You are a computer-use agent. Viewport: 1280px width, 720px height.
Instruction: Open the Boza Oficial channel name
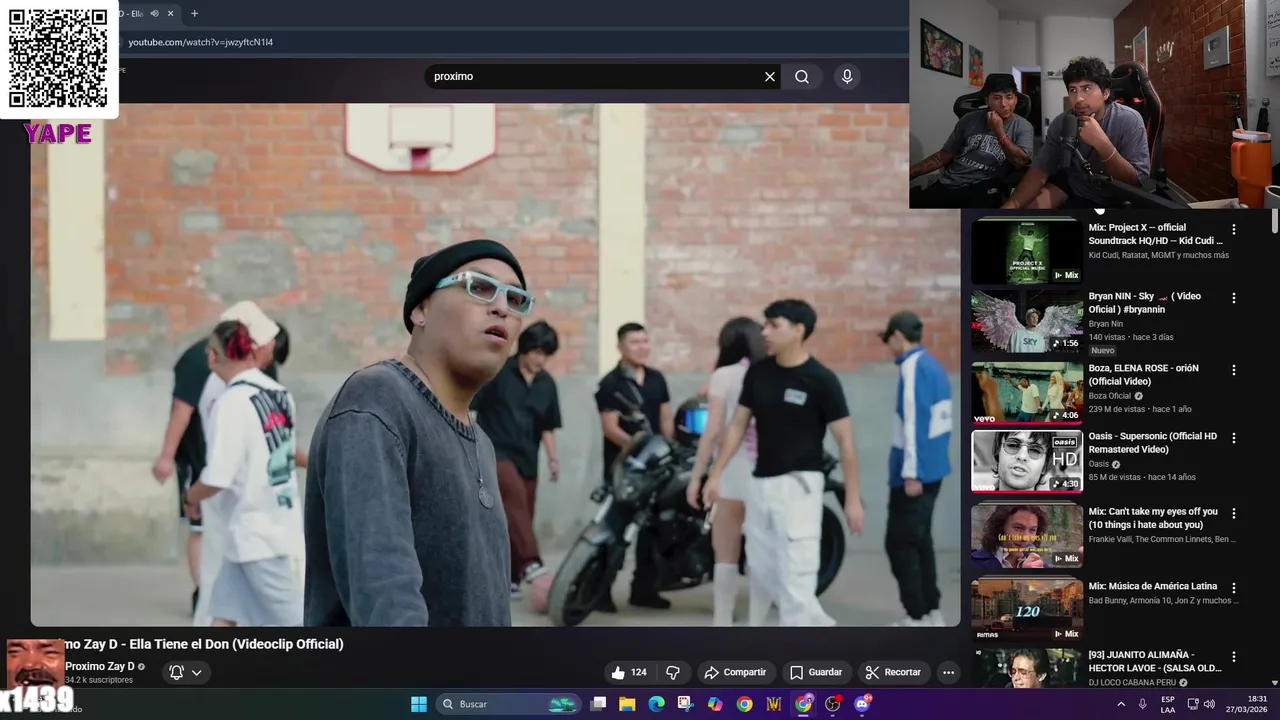pyautogui.click(x=1110, y=396)
